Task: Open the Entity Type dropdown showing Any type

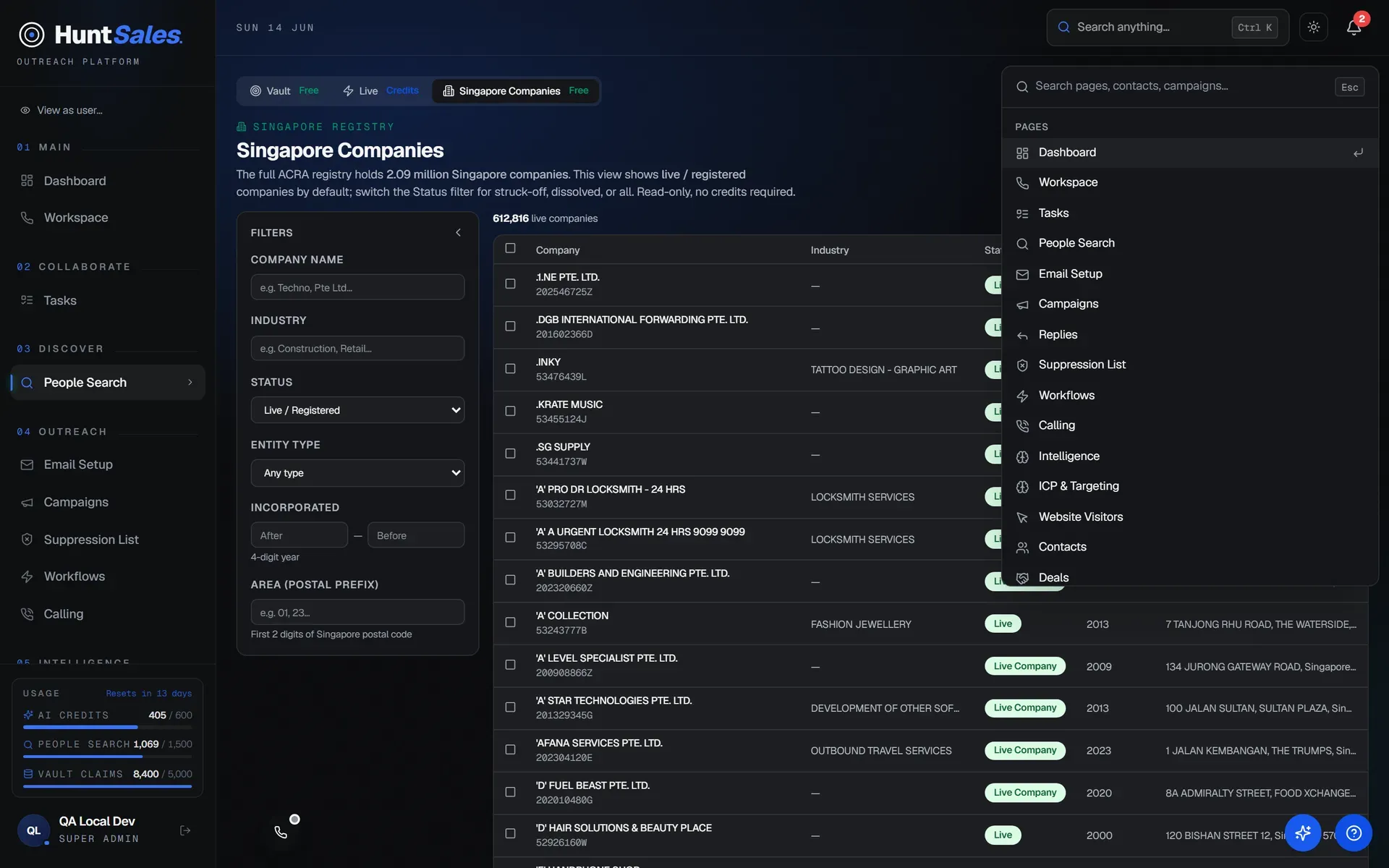Action: (x=357, y=473)
